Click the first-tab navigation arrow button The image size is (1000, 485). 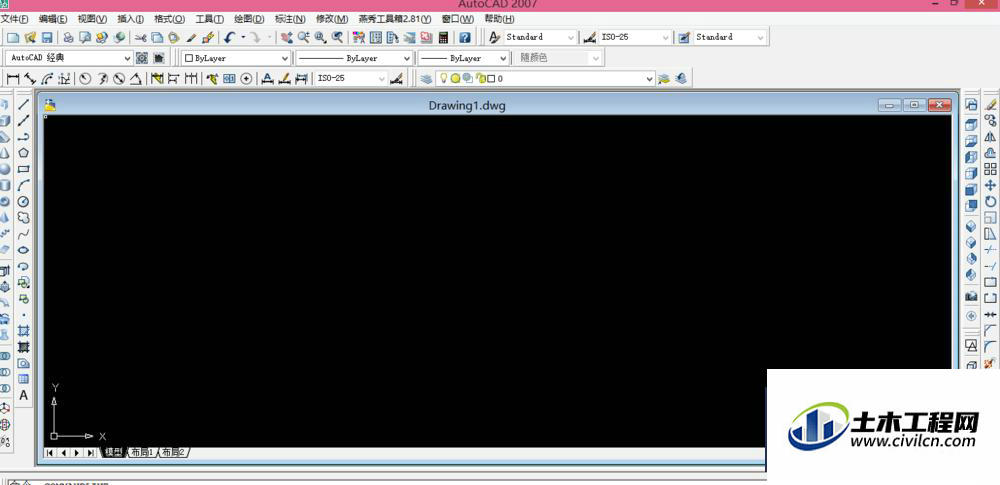[x=50, y=452]
